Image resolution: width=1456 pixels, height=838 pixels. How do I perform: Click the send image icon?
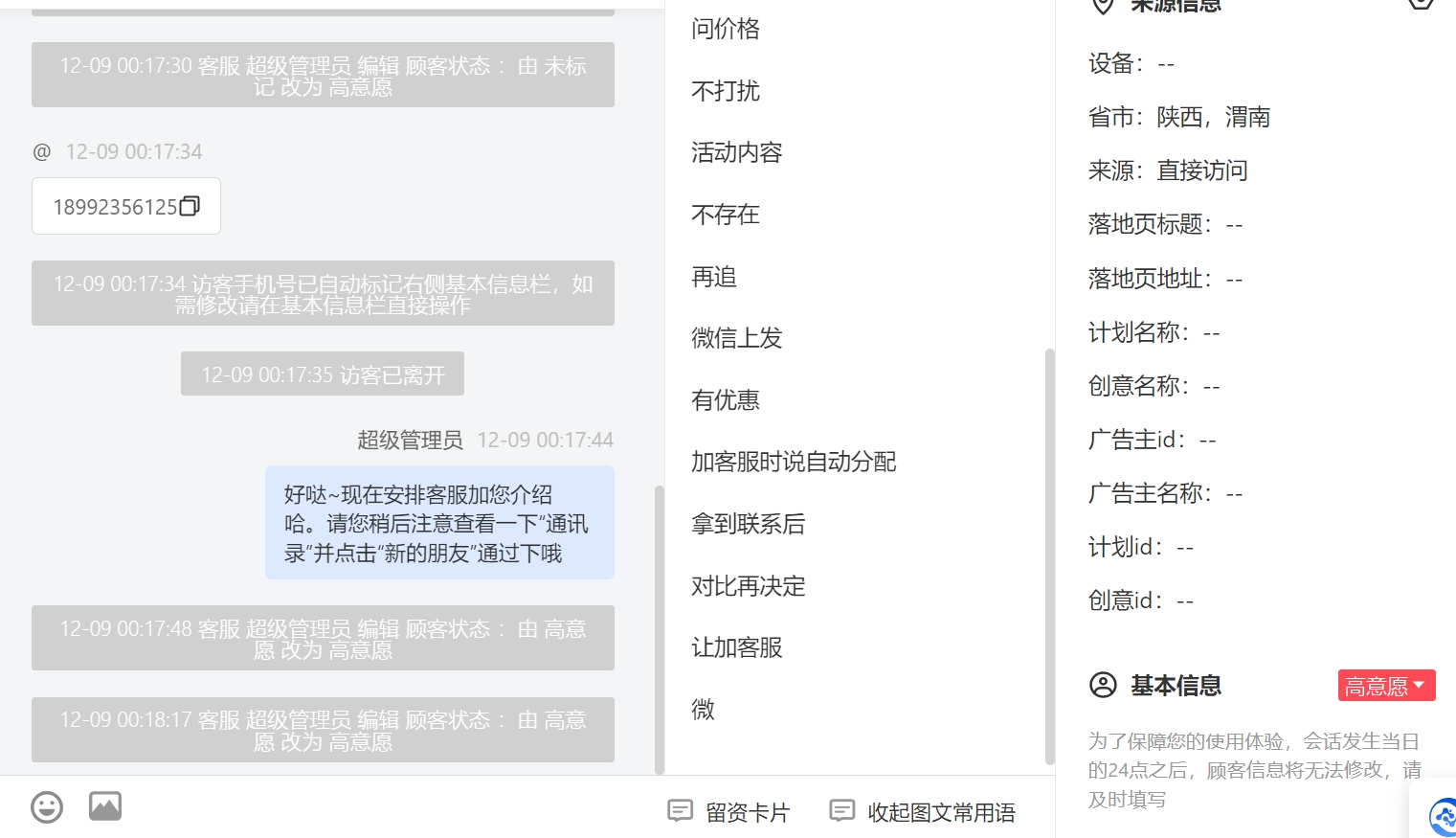pos(105,806)
